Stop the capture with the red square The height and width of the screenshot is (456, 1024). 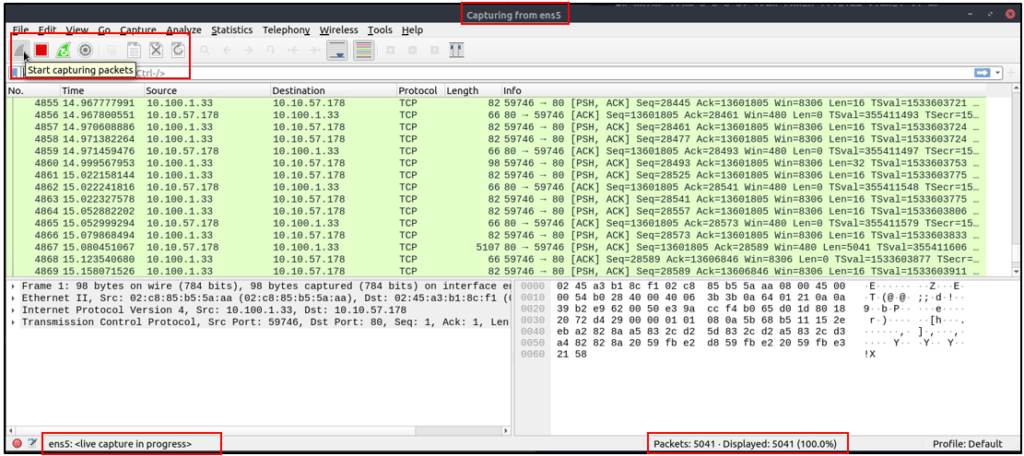(42, 50)
